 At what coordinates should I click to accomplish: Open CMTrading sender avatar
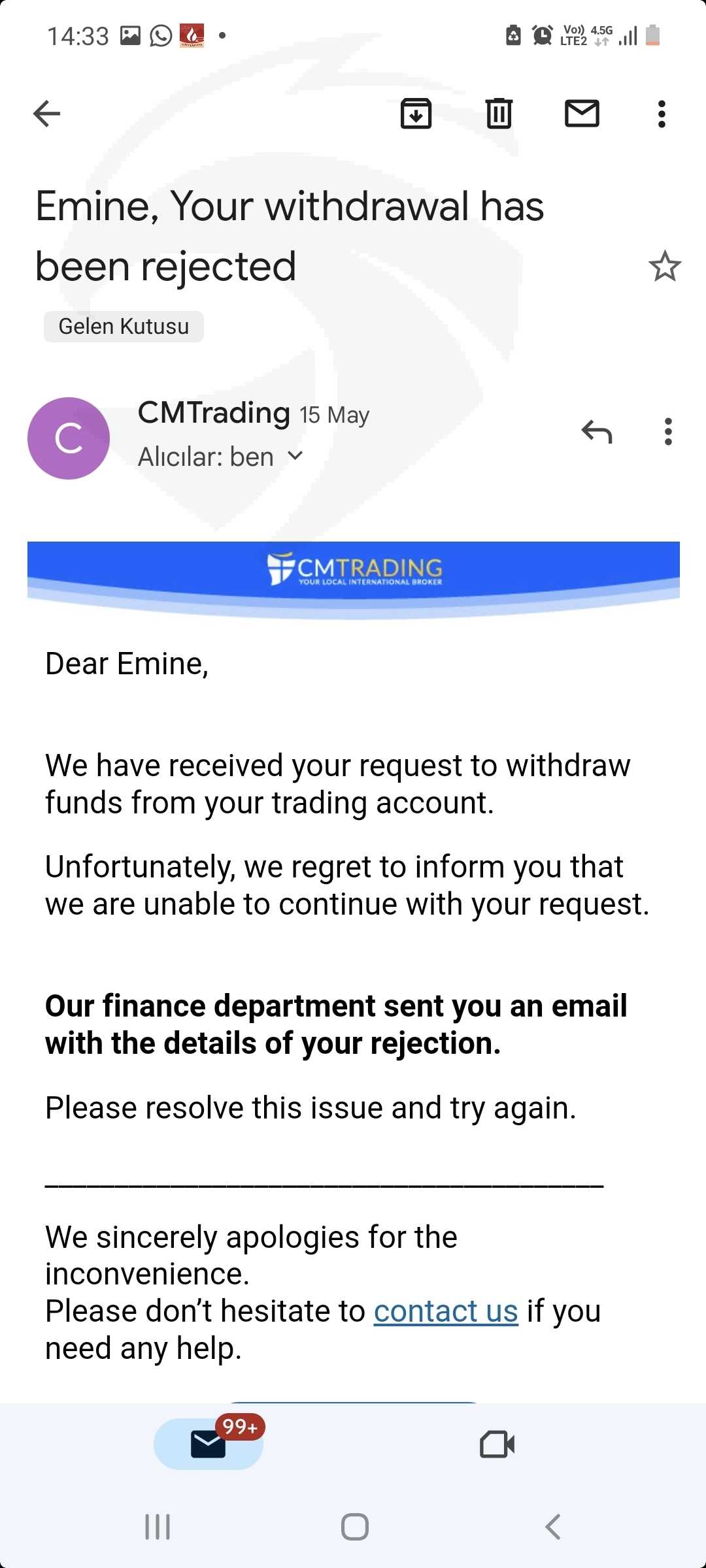(x=69, y=438)
